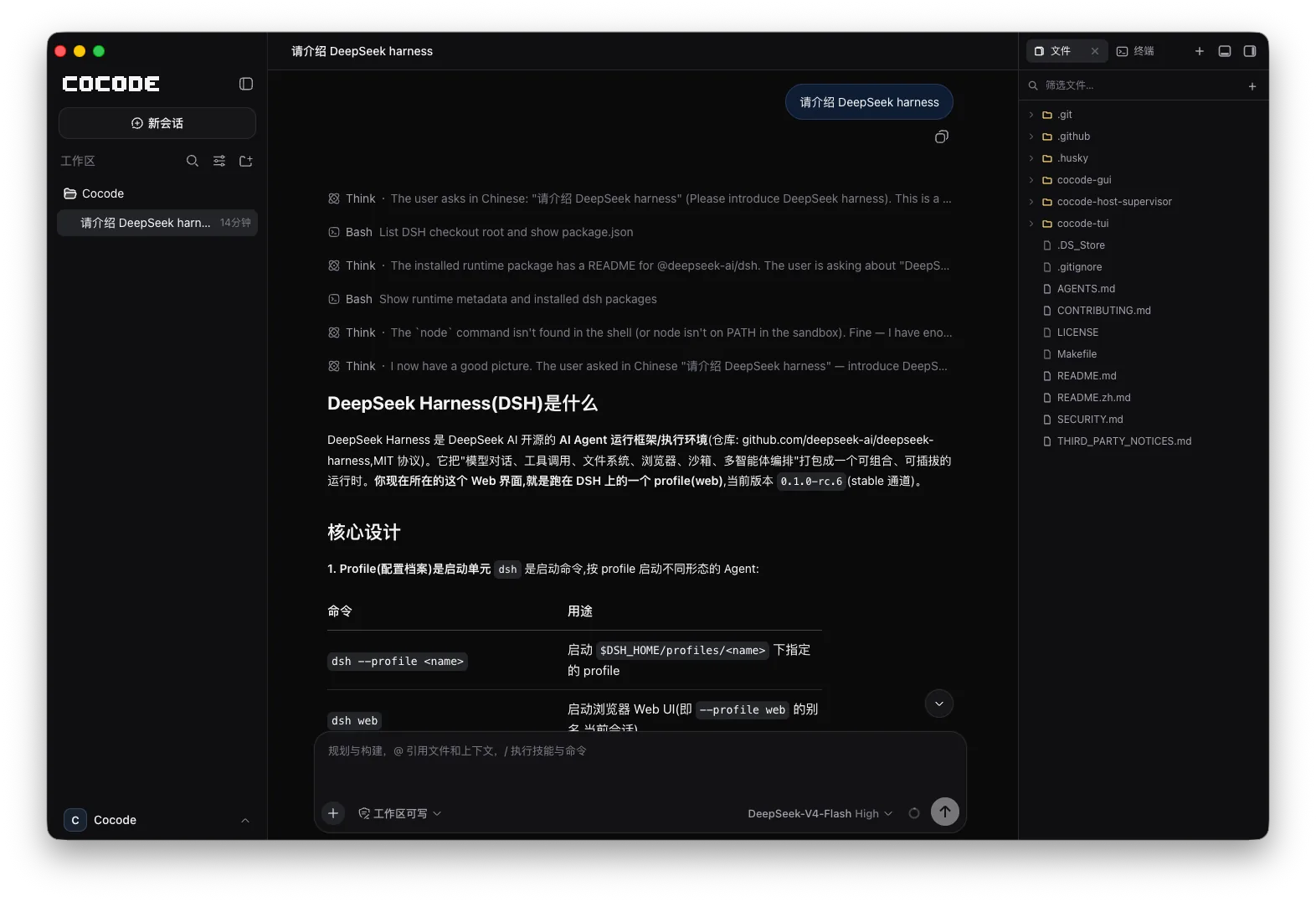Open the 工作区可写 permission dropdown
This screenshot has width=1316, height=902.
pos(399,813)
